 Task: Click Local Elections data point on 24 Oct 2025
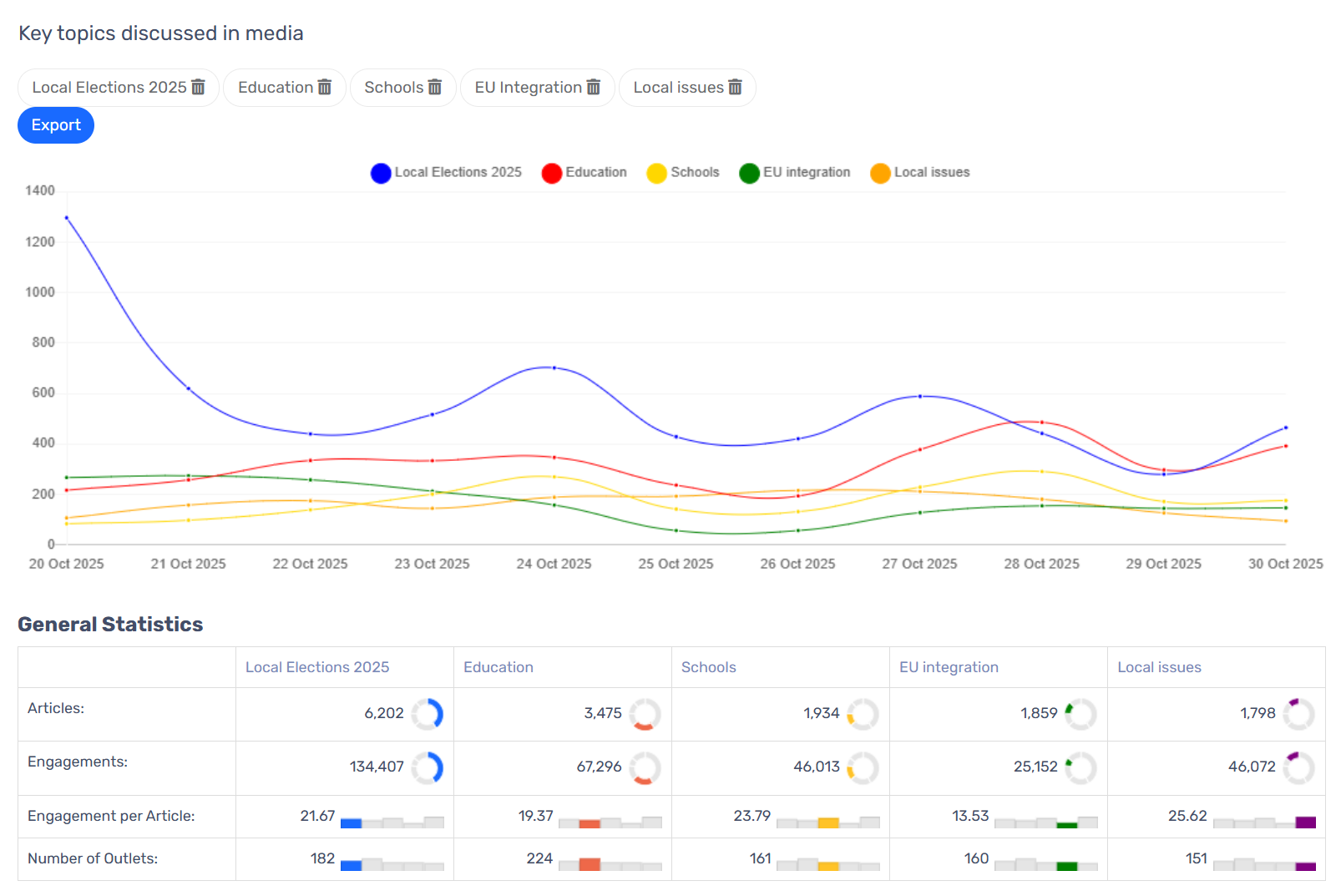tap(554, 367)
